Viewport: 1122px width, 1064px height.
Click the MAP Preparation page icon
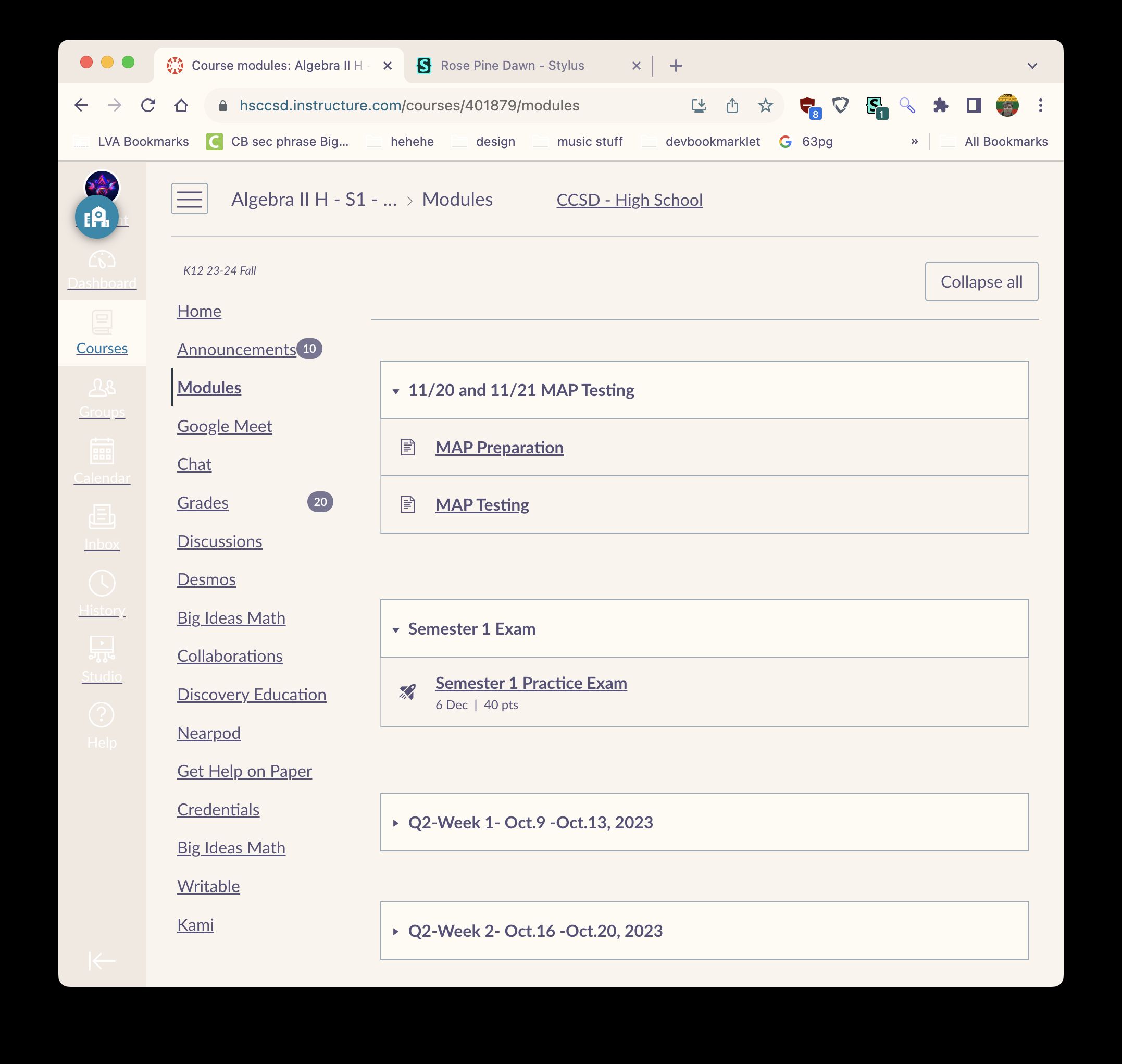[408, 447]
